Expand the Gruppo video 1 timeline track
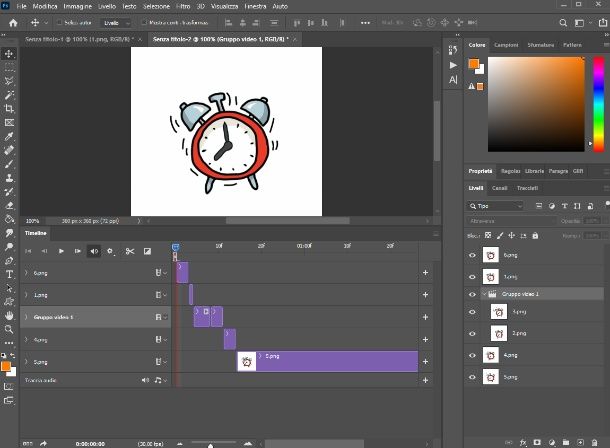The width and height of the screenshot is (610, 448). click(x=26, y=317)
